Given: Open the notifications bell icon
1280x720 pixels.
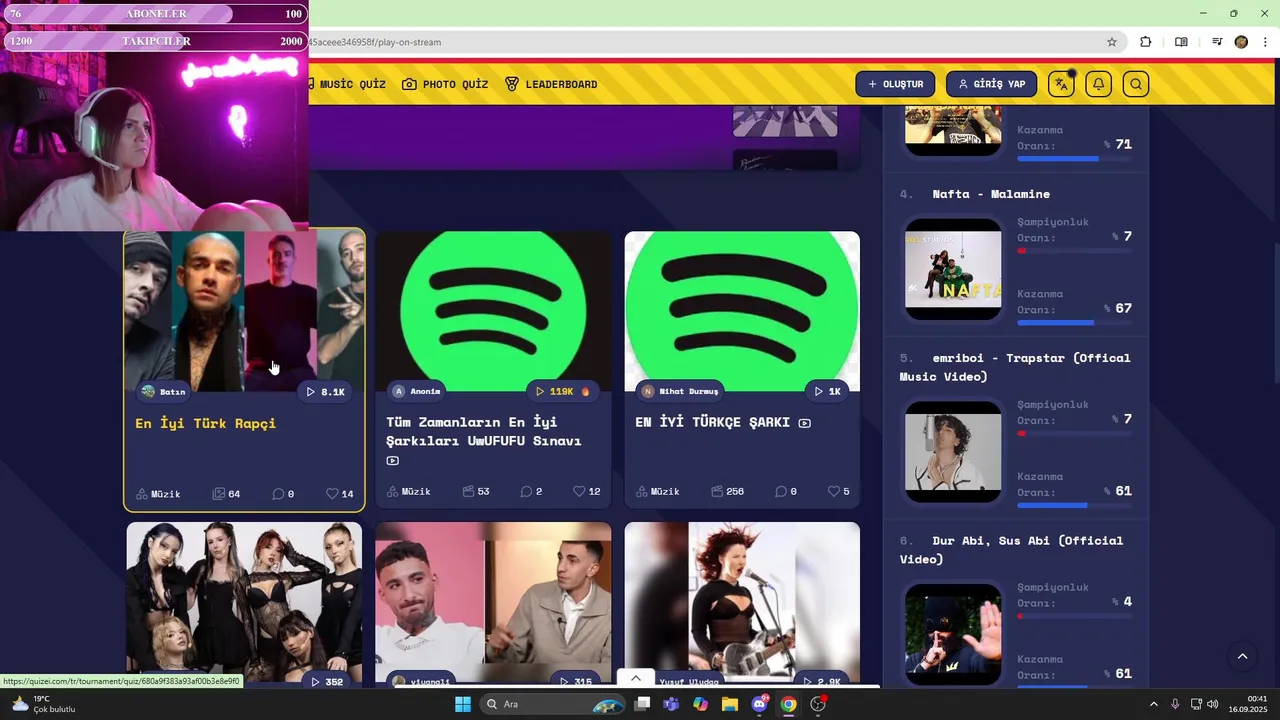Looking at the screenshot, I should (x=1098, y=84).
